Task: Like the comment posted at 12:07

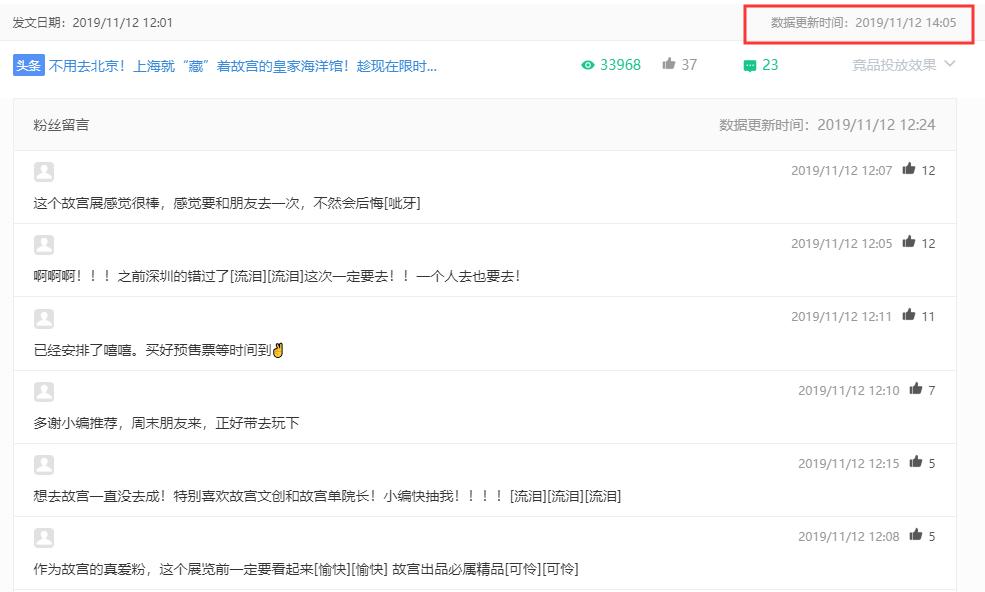Action: click(909, 169)
